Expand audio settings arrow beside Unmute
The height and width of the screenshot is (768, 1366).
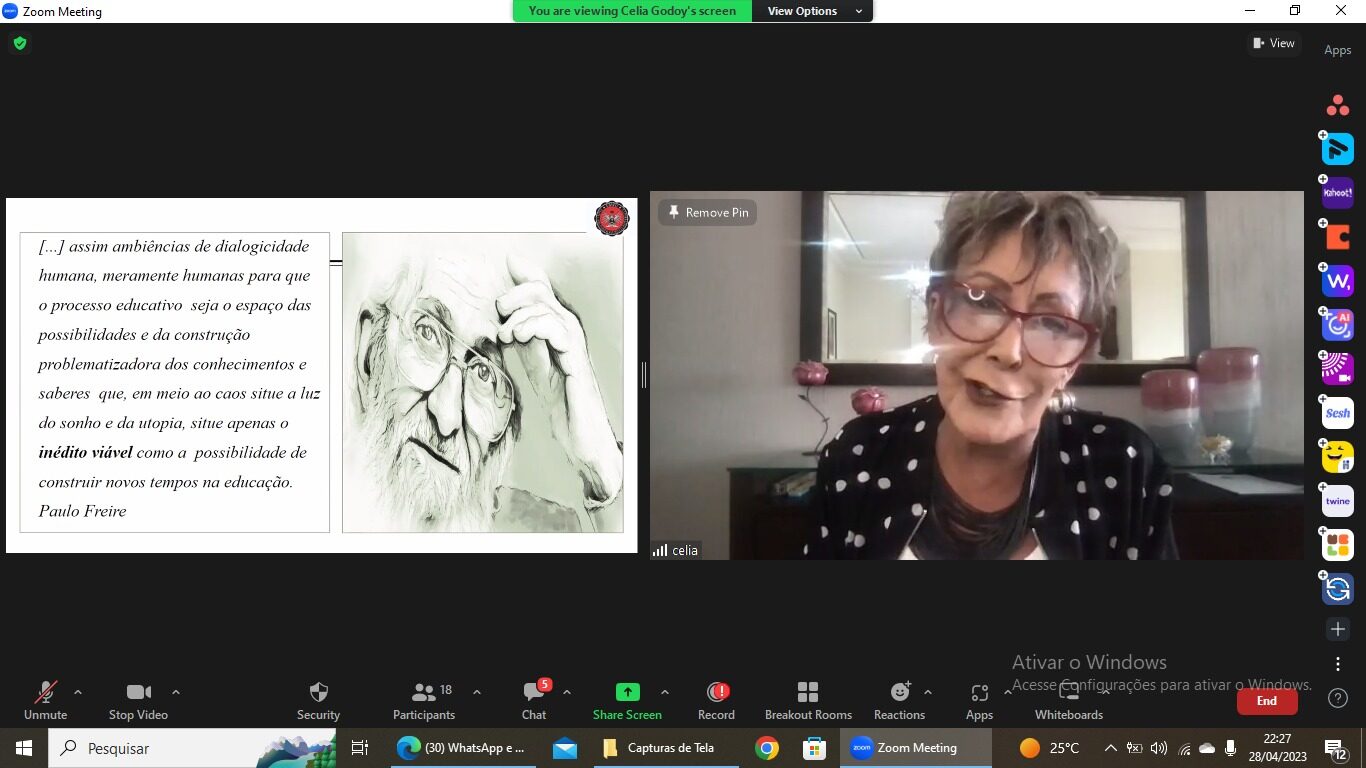pos(78,692)
